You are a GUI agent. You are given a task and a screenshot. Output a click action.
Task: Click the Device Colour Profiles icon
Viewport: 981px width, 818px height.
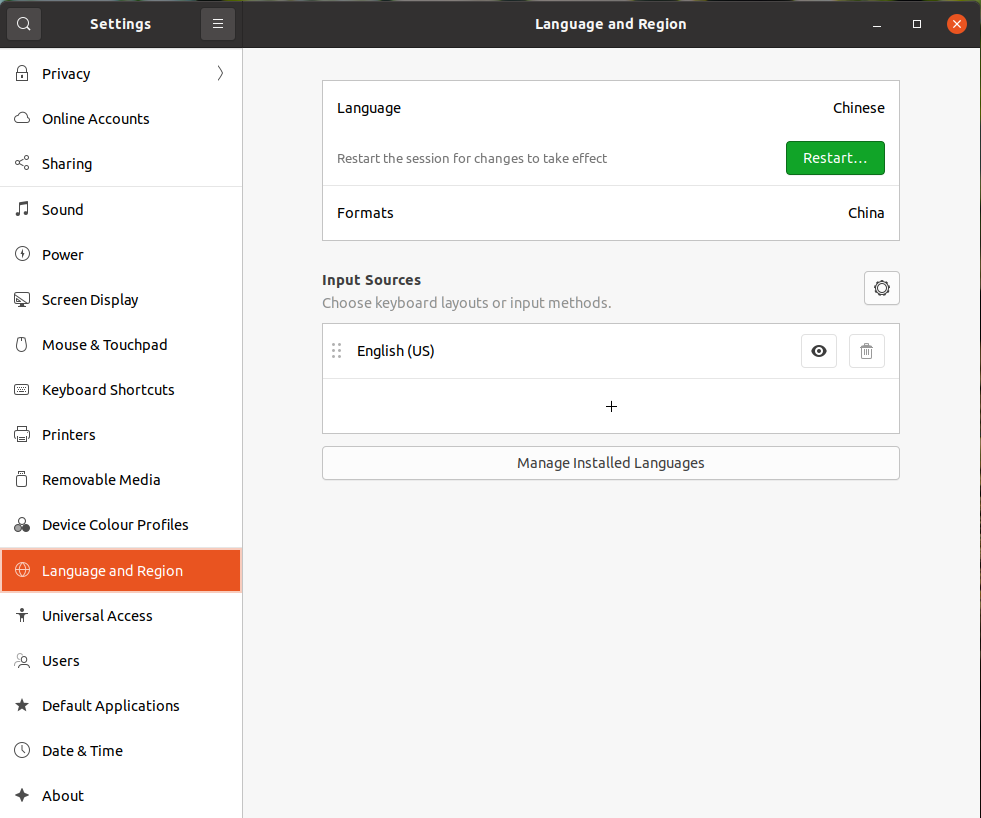(x=22, y=524)
